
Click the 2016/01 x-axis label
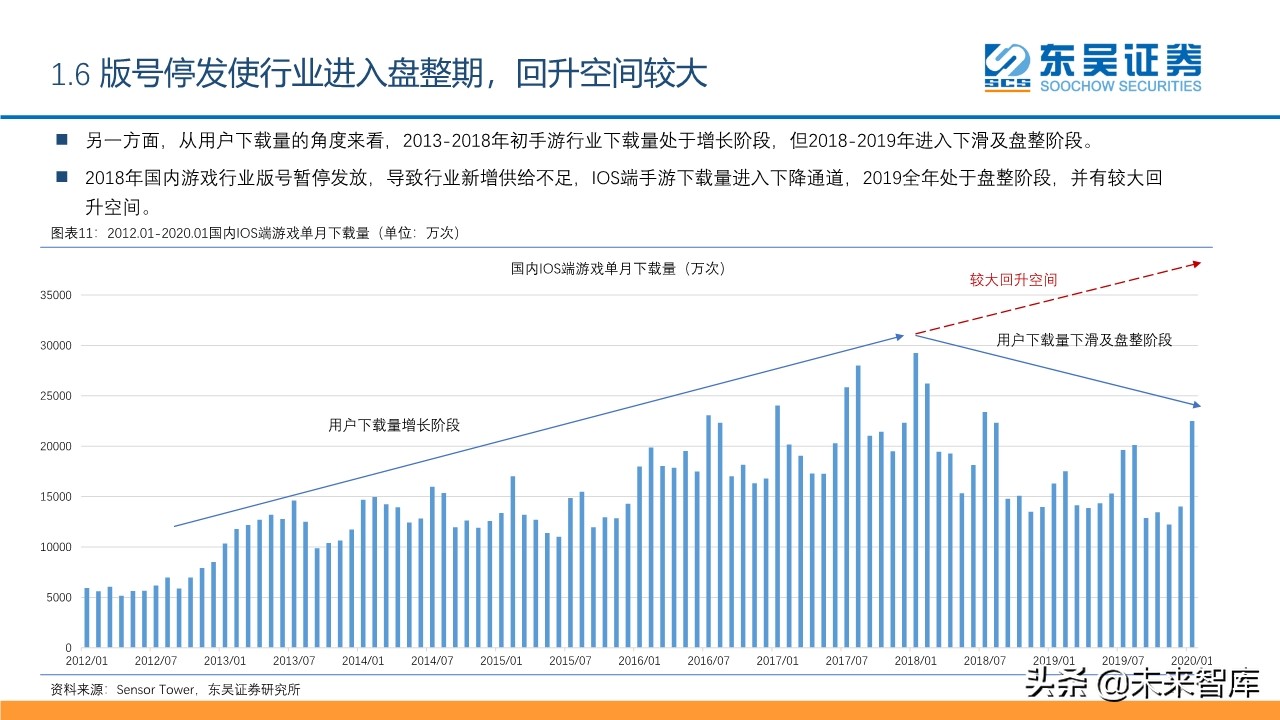[x=639, y=661]
